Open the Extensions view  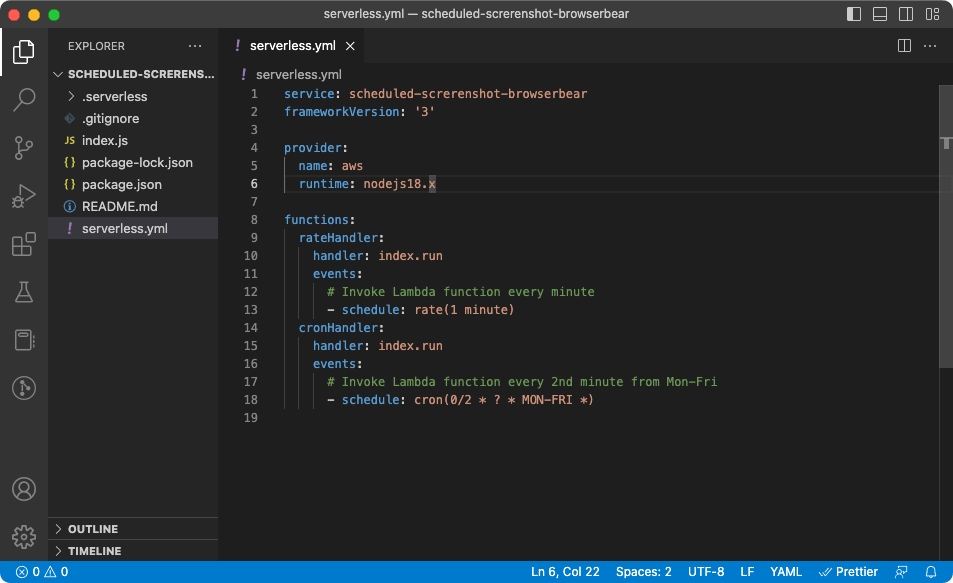23,244
